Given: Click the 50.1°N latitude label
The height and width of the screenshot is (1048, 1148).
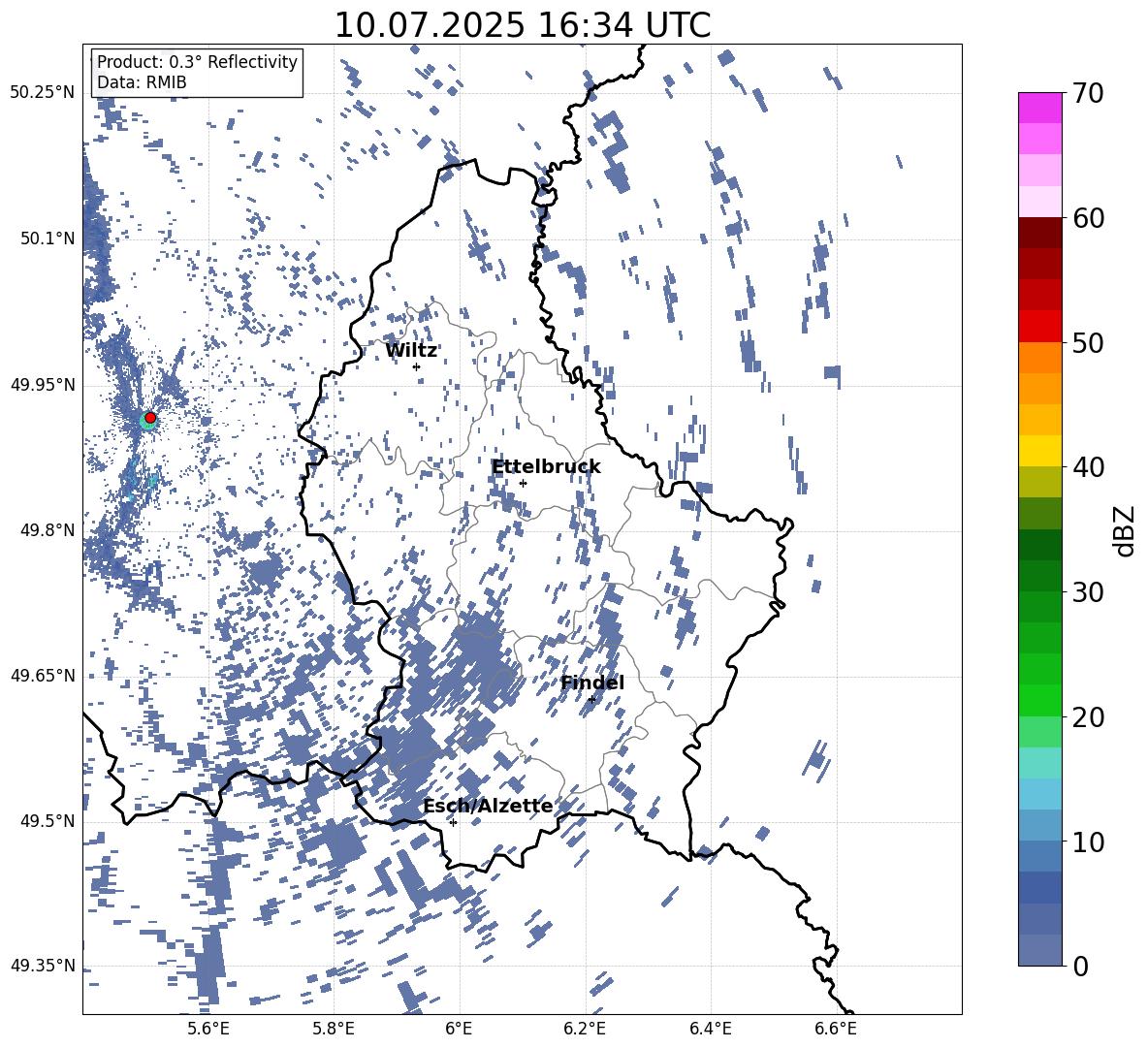Looking at the screenshot, I should click(x=48, y=238).
